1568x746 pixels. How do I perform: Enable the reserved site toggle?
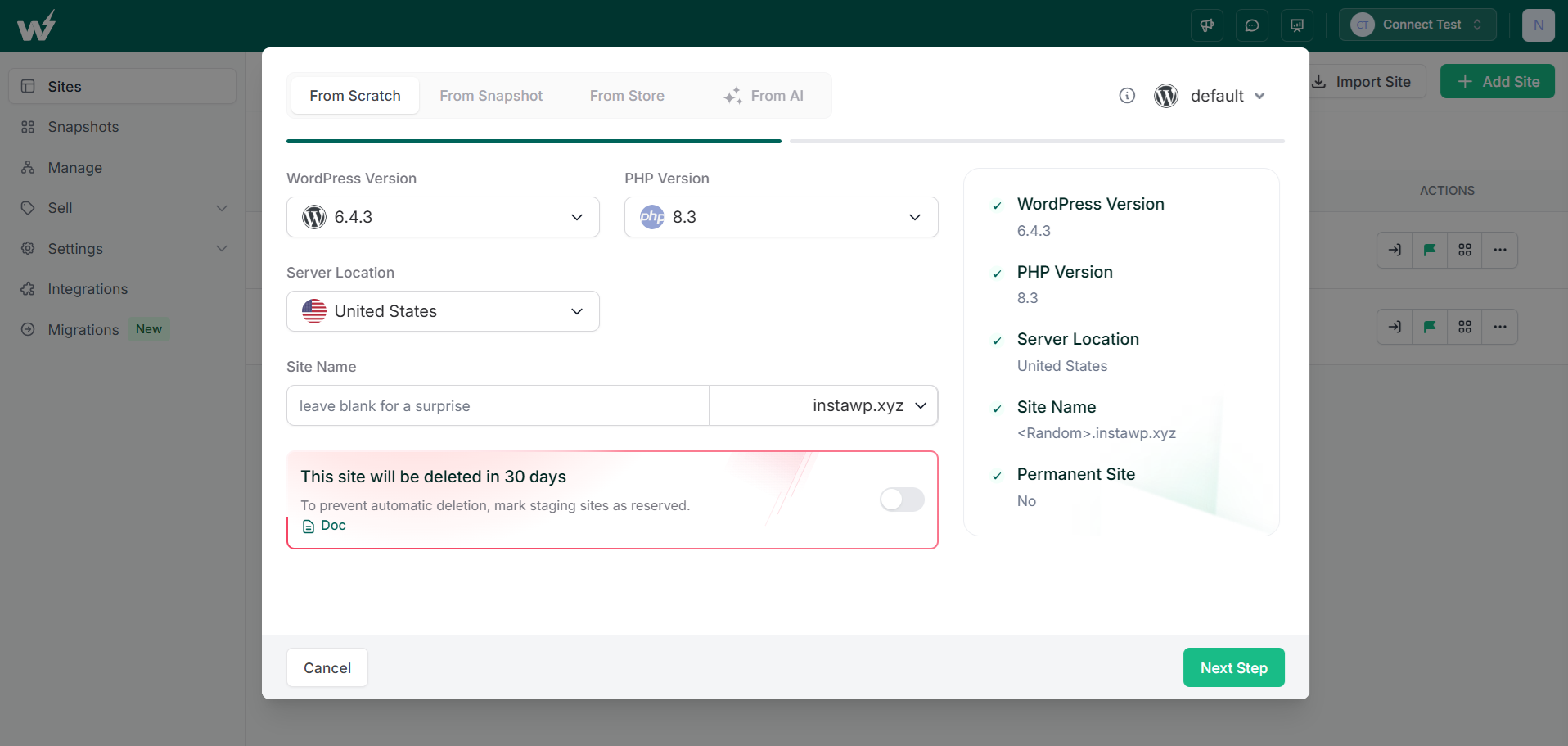902,500
